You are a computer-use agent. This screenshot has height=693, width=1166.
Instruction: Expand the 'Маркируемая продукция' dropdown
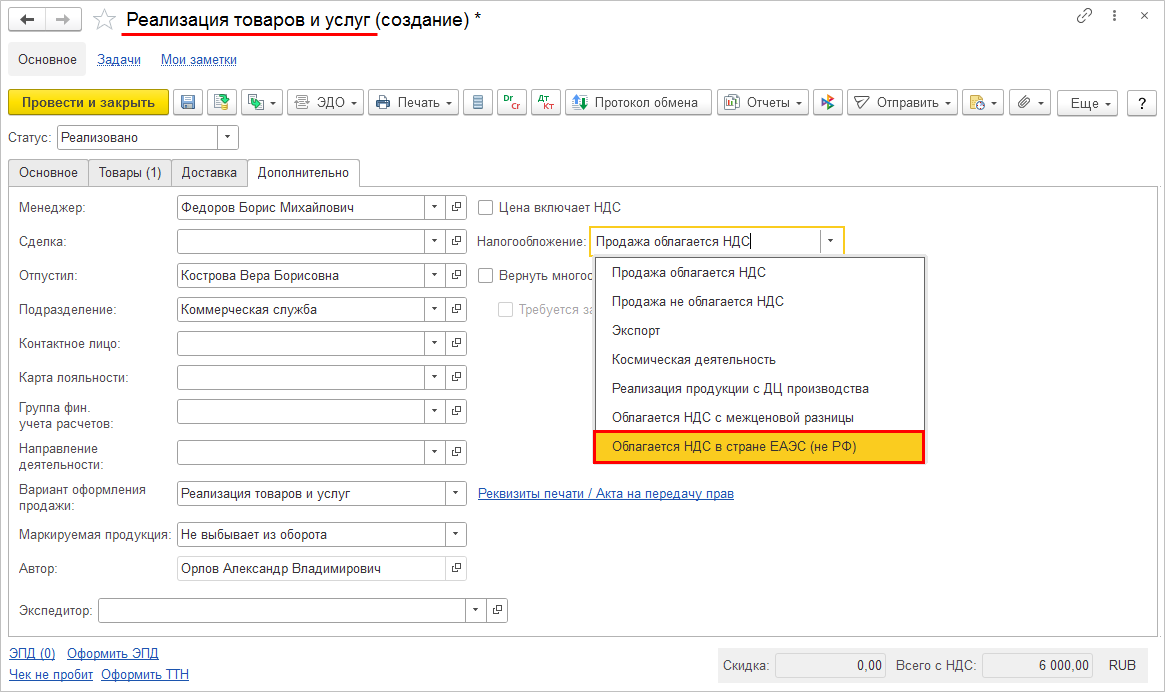pyautogui.click(x=456, y=534)
